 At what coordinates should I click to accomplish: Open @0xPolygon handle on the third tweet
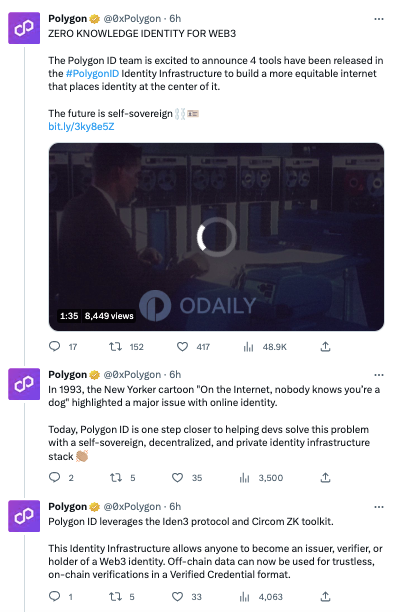[x=132, y=506]
